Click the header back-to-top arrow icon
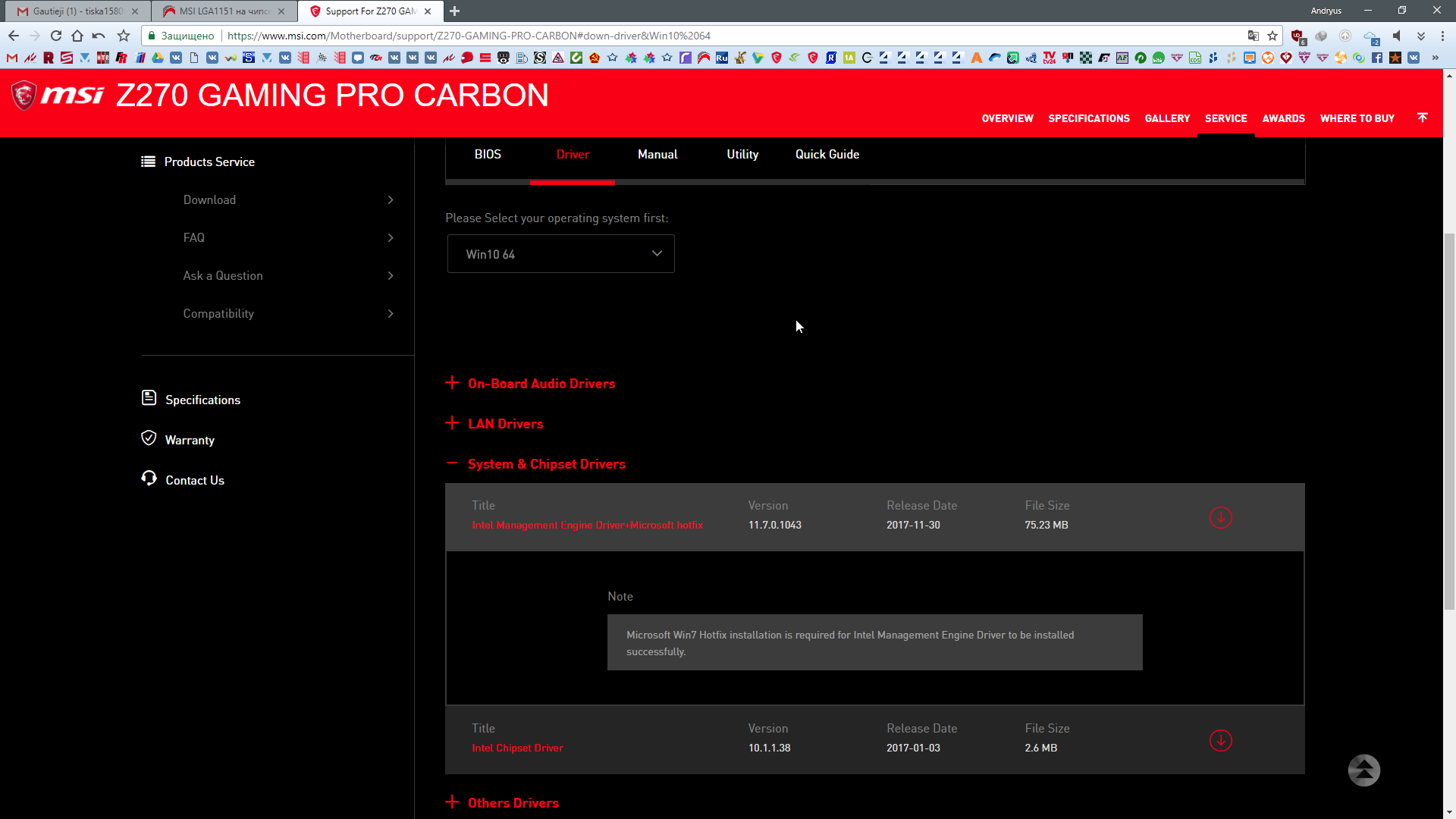This screenshot has width=1456, height=819. click(1422, 118)
